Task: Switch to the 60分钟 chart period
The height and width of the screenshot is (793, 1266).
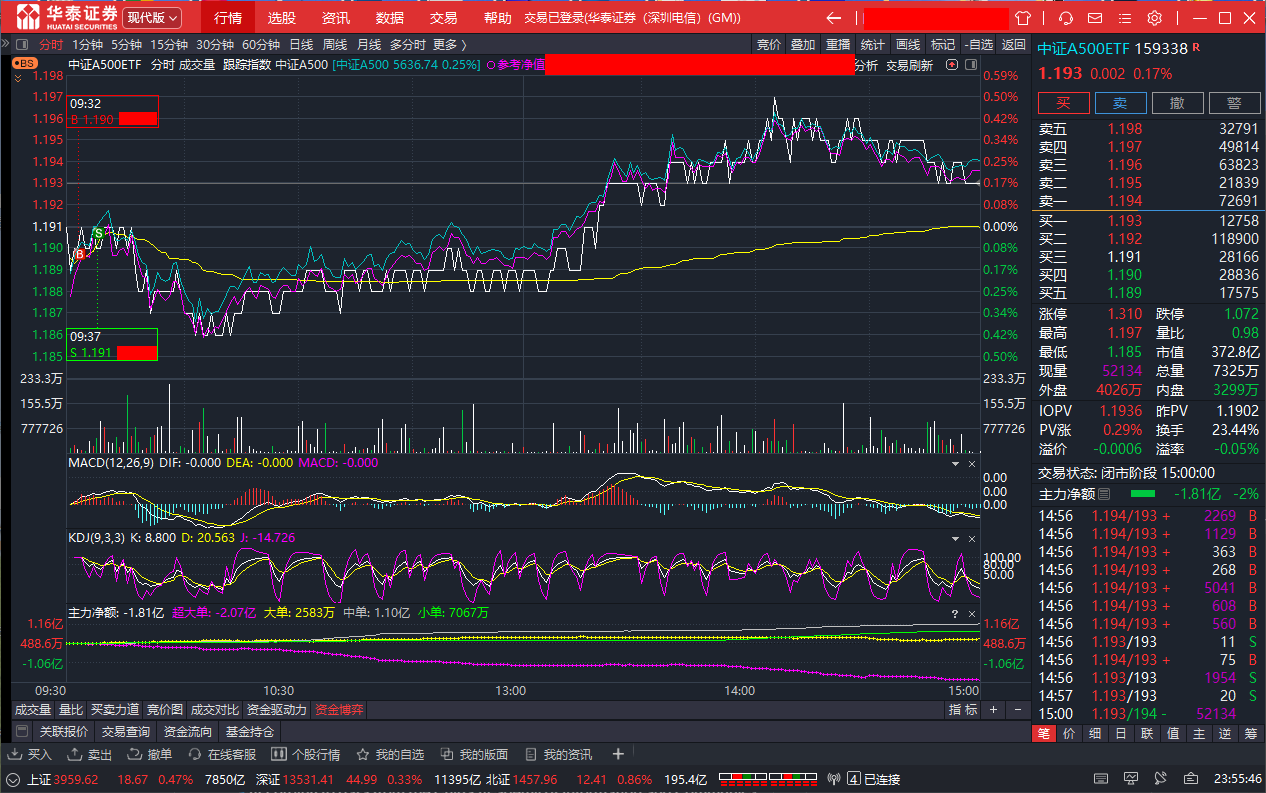Action: tap(260, 44)
